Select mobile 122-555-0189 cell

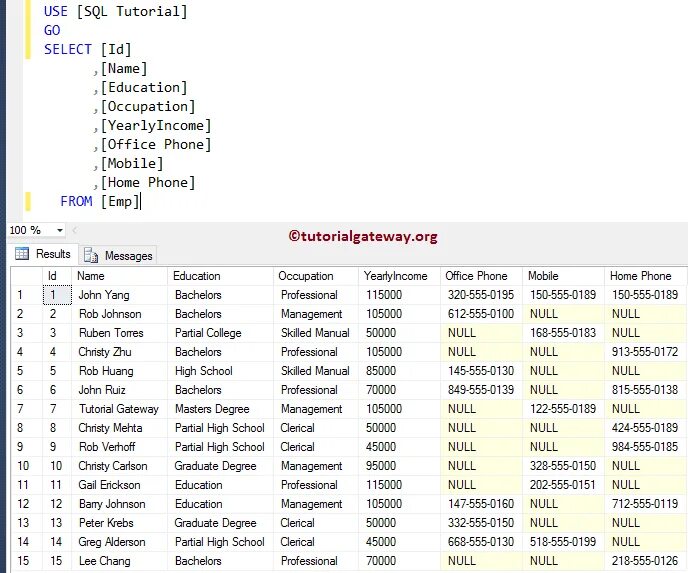click(x=563, y=409)
